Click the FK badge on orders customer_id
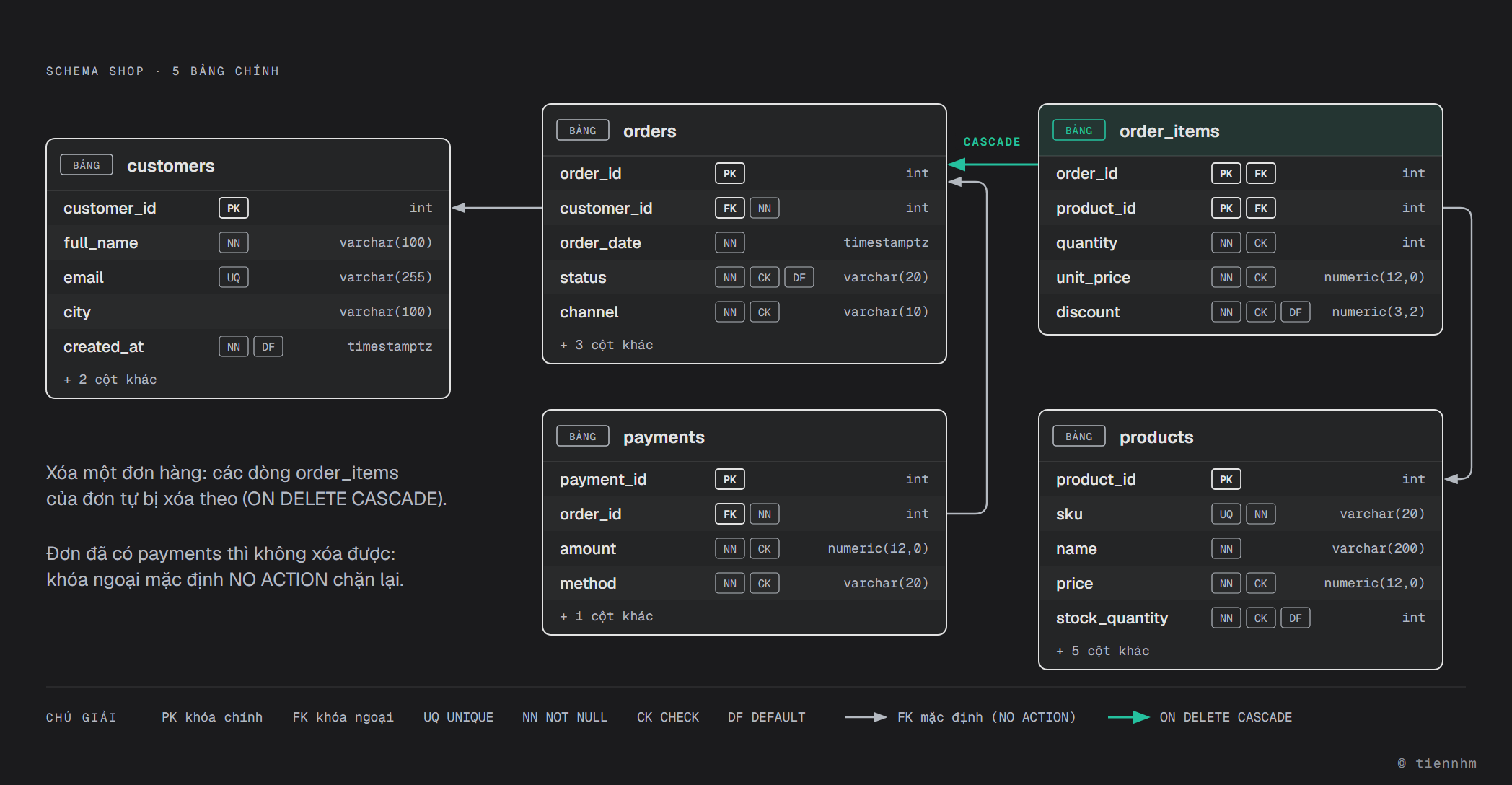The height and width of the screenshot is (785, 1512). (730, 208)
